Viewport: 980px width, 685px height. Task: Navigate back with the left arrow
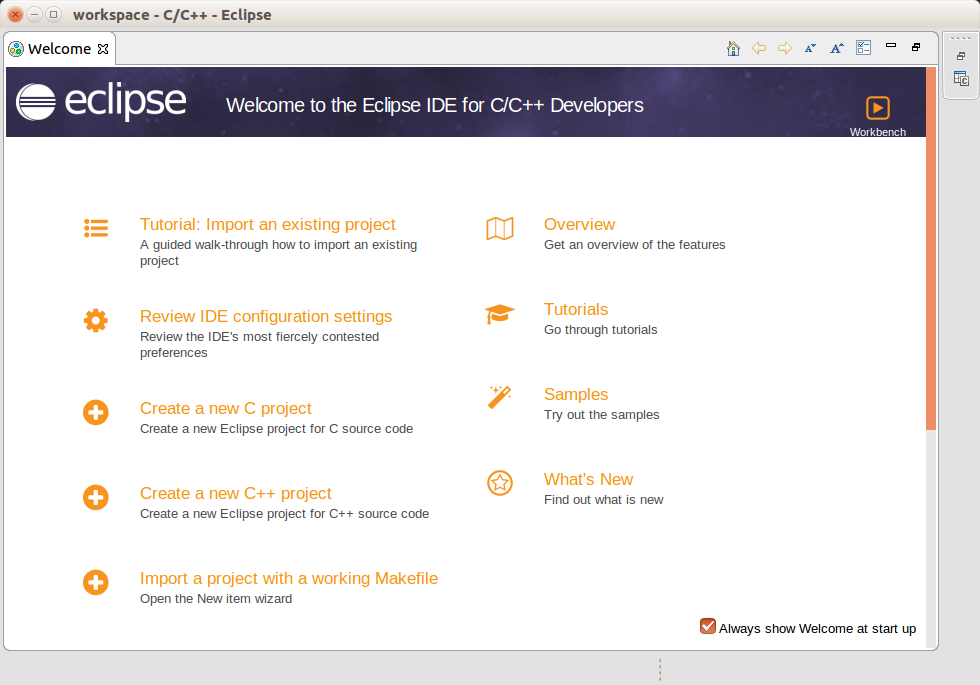tap(759, 48)
